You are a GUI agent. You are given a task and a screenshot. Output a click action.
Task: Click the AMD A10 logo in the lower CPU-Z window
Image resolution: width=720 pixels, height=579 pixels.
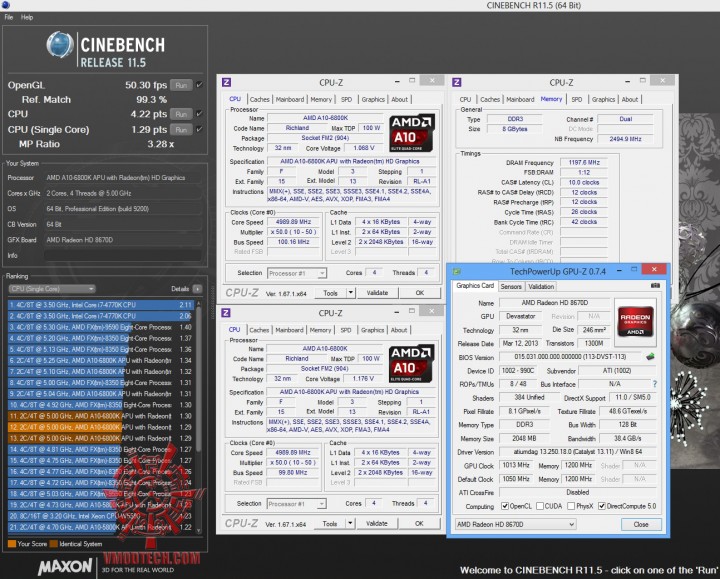411,364
